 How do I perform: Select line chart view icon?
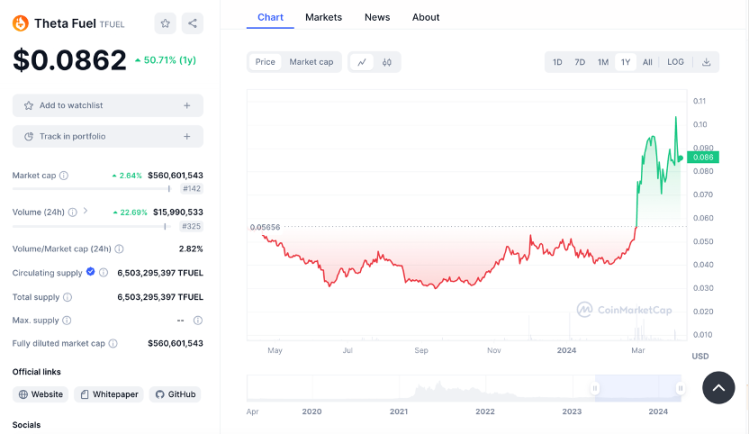[362, 62]
